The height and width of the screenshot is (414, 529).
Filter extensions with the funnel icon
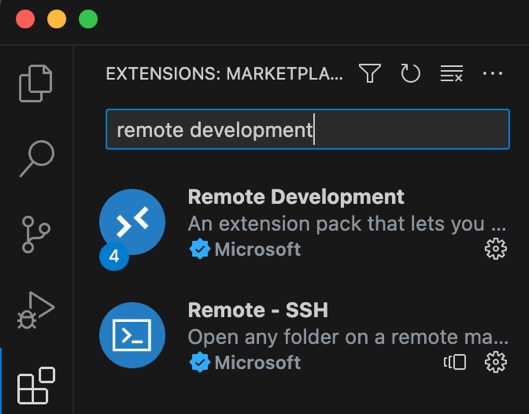point(370,73)
